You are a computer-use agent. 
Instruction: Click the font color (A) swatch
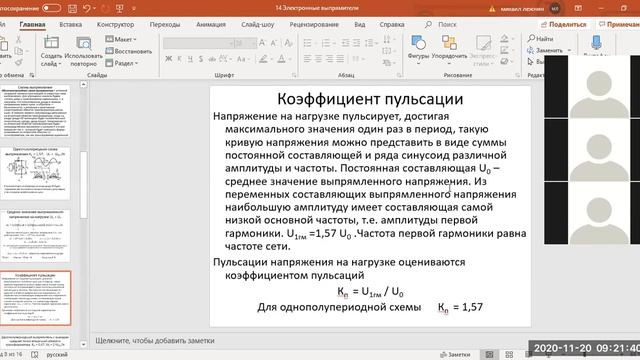281,59
